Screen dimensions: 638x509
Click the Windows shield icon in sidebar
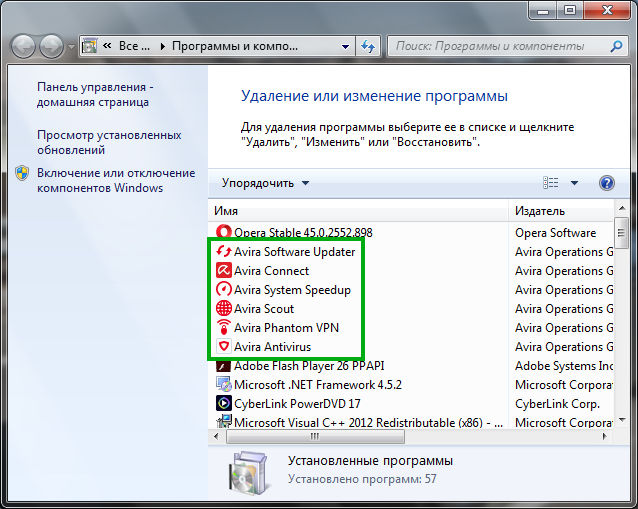pos(22,173)
